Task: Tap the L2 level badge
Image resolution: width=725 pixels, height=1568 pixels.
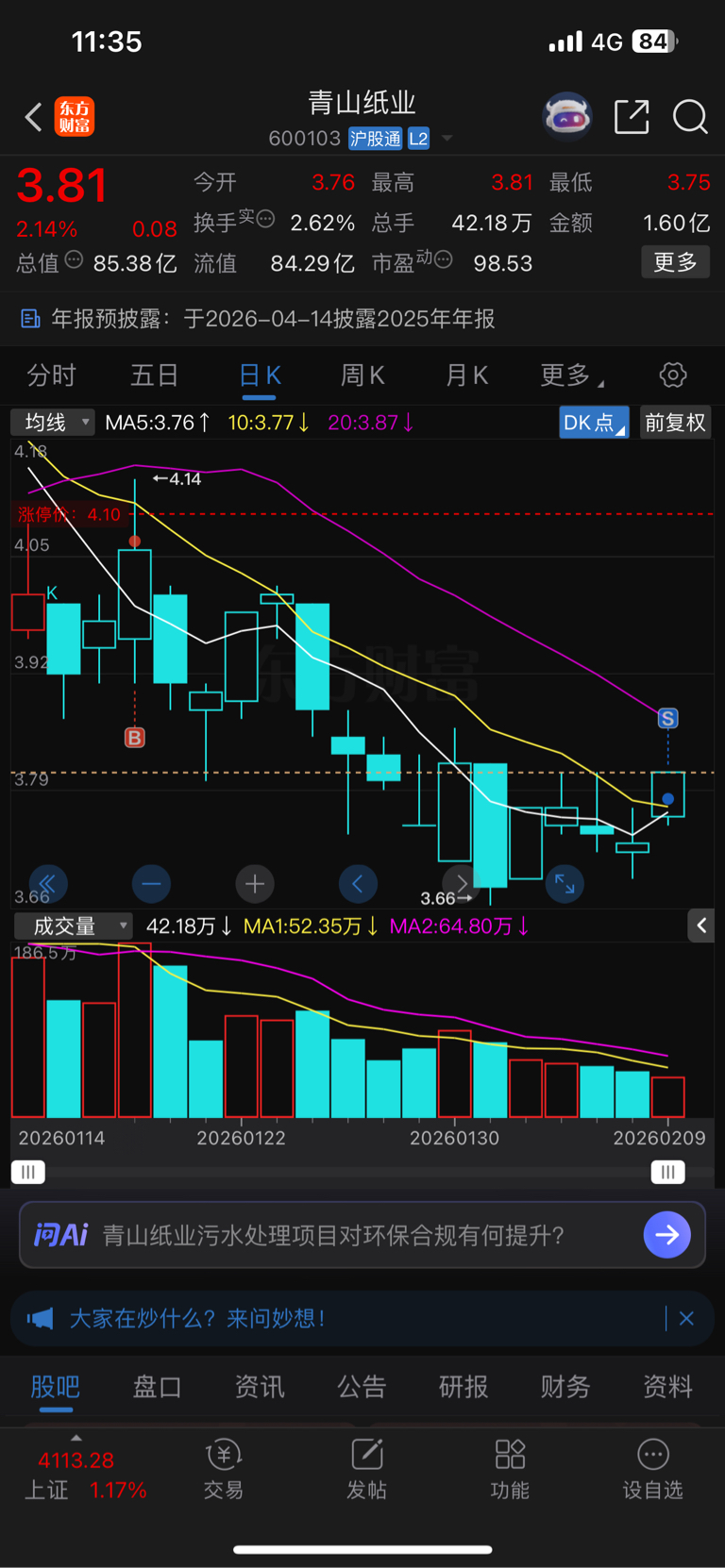Action: pyautogui.click(x=418, y=139)
